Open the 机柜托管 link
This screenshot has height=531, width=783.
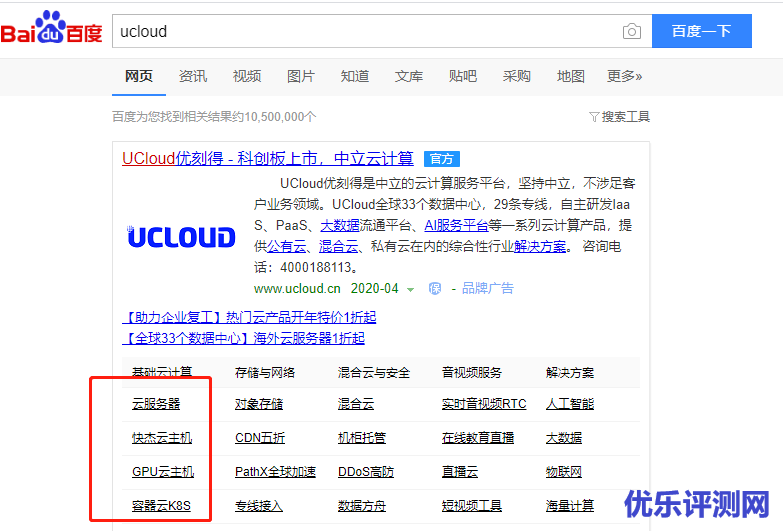tap(362, 438)
